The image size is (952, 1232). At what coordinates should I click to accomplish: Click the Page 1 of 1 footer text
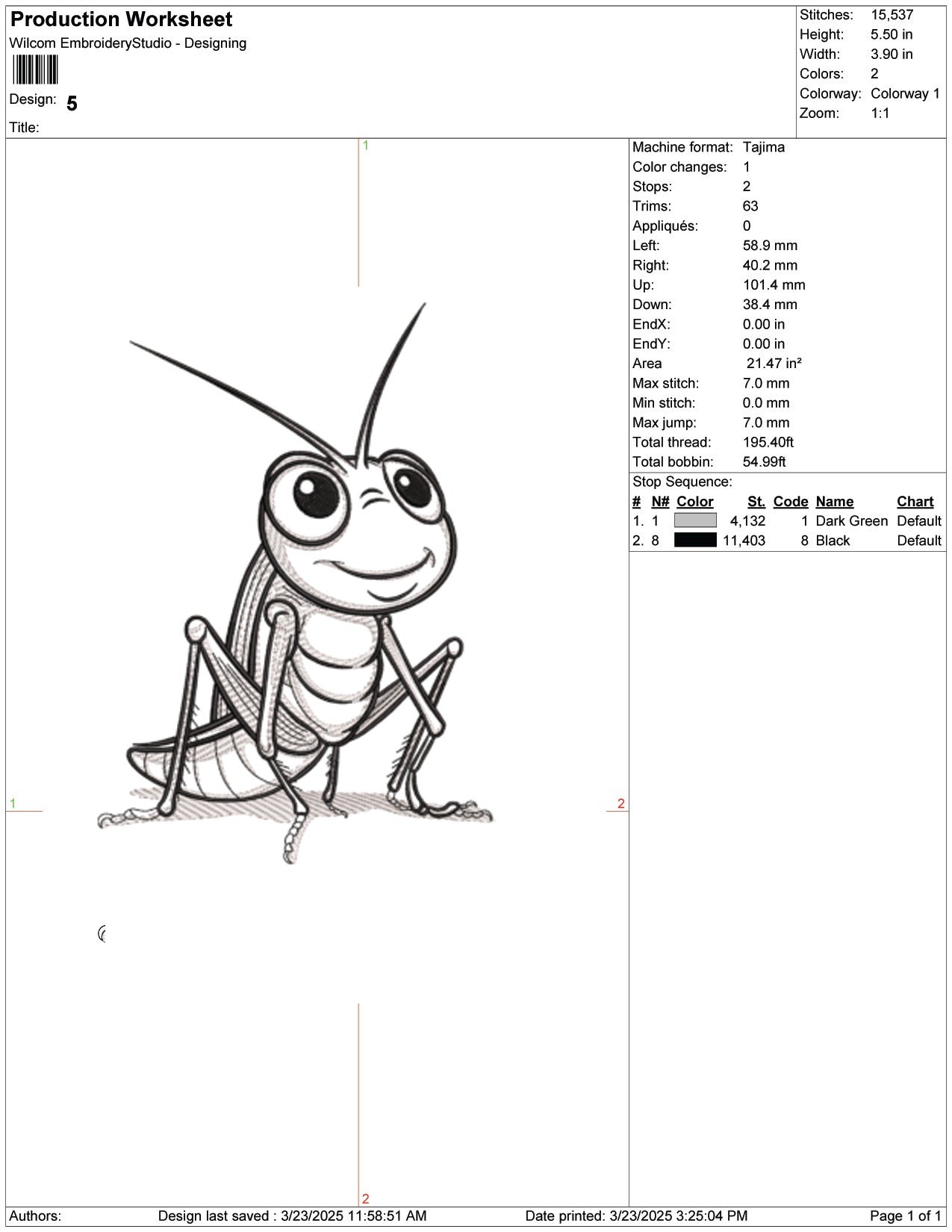coord(905,1216)
